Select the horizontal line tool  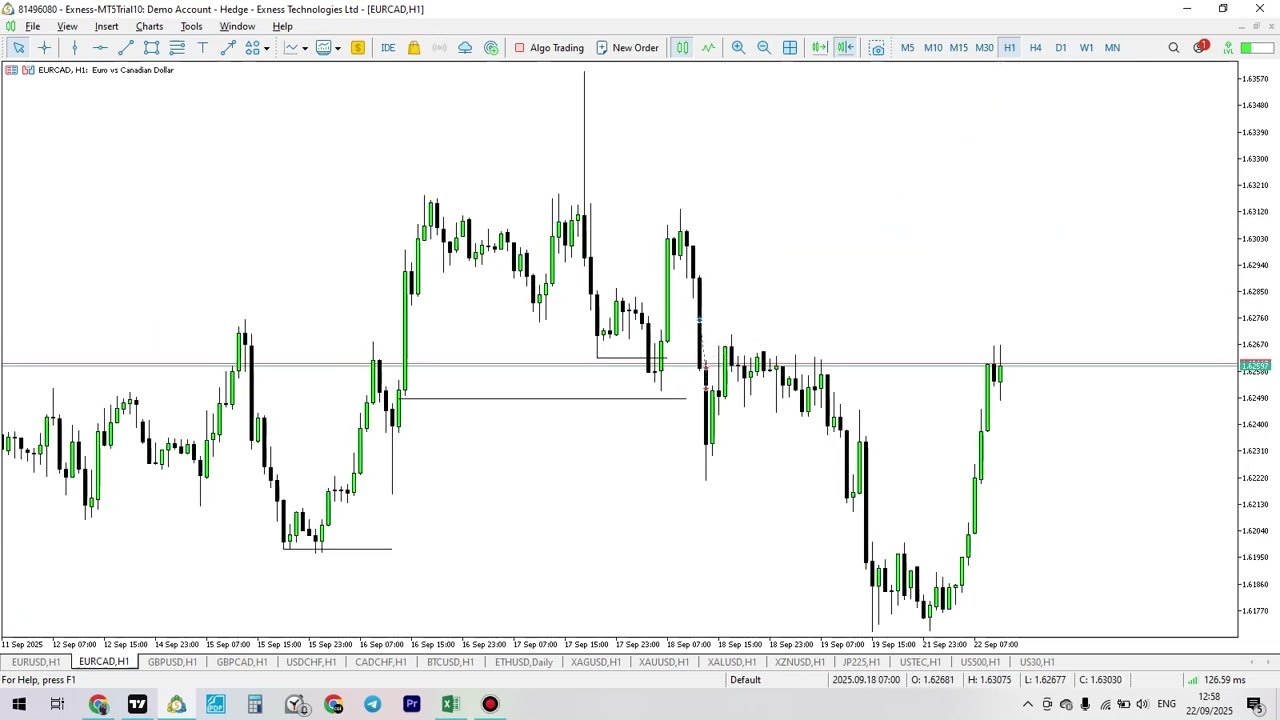point(100,48)
